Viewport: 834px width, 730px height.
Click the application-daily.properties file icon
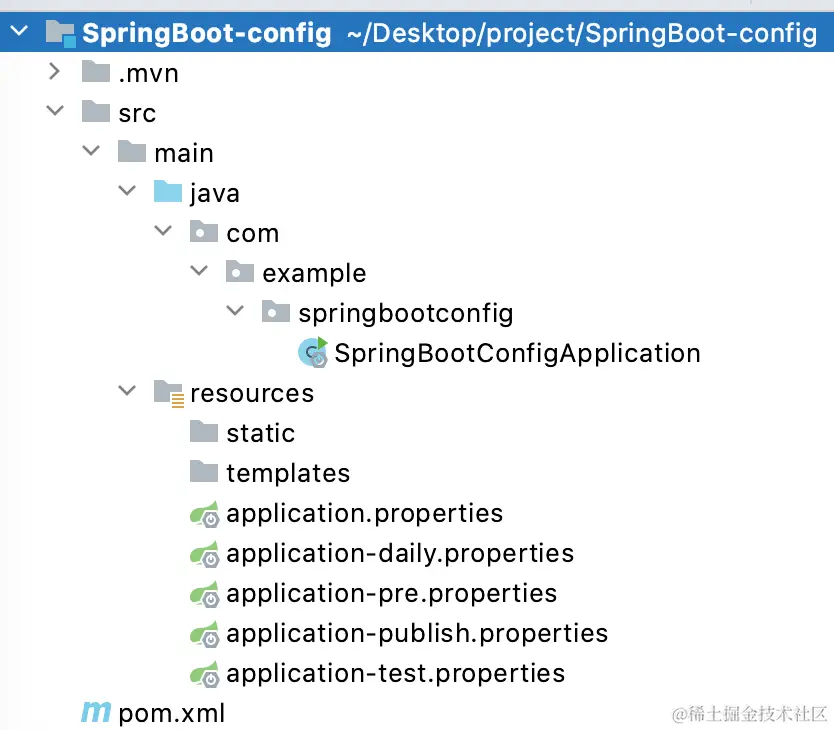tap(205, 554)
